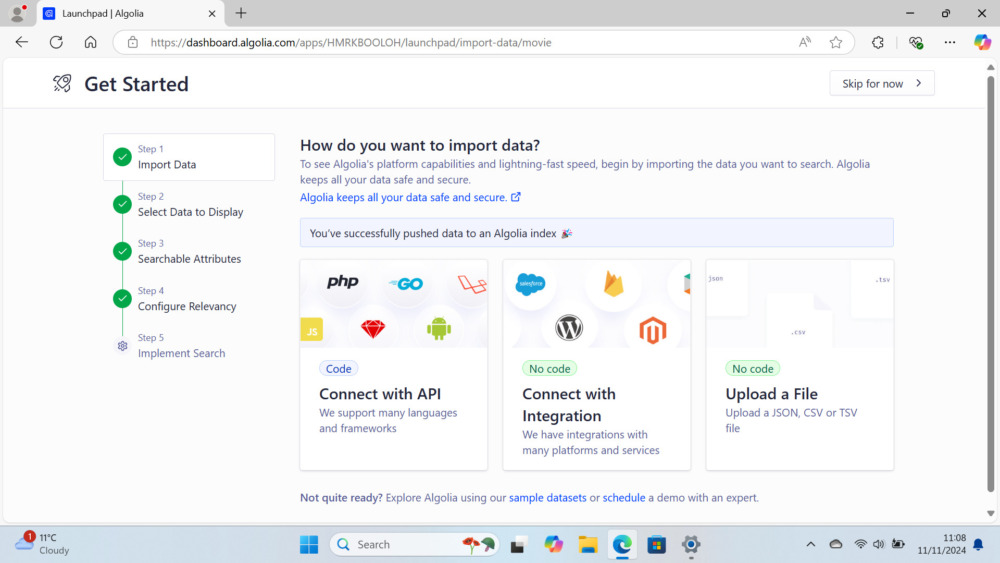Open the Windows Start menu
The width and height of the screenshot is (1000, 563).
[x=309, y=545]
